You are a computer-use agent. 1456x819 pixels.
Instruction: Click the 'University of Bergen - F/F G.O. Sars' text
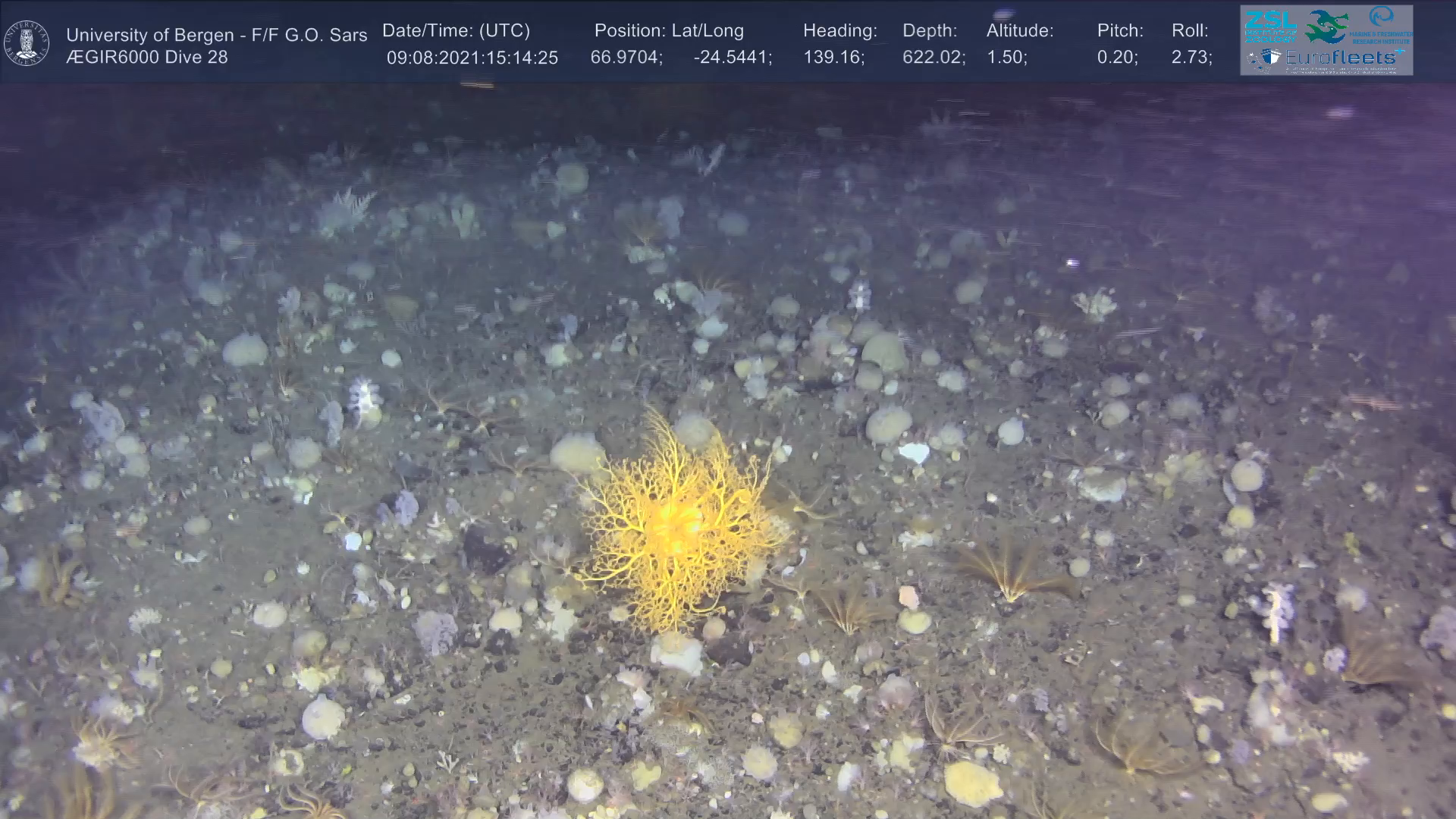(x=216, y=35)
